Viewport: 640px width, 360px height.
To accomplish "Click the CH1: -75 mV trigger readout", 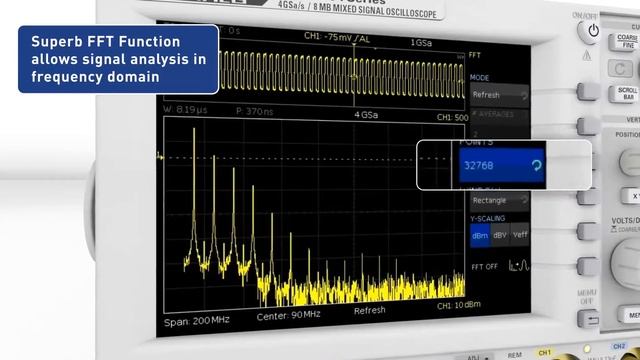I will point(337,38).
